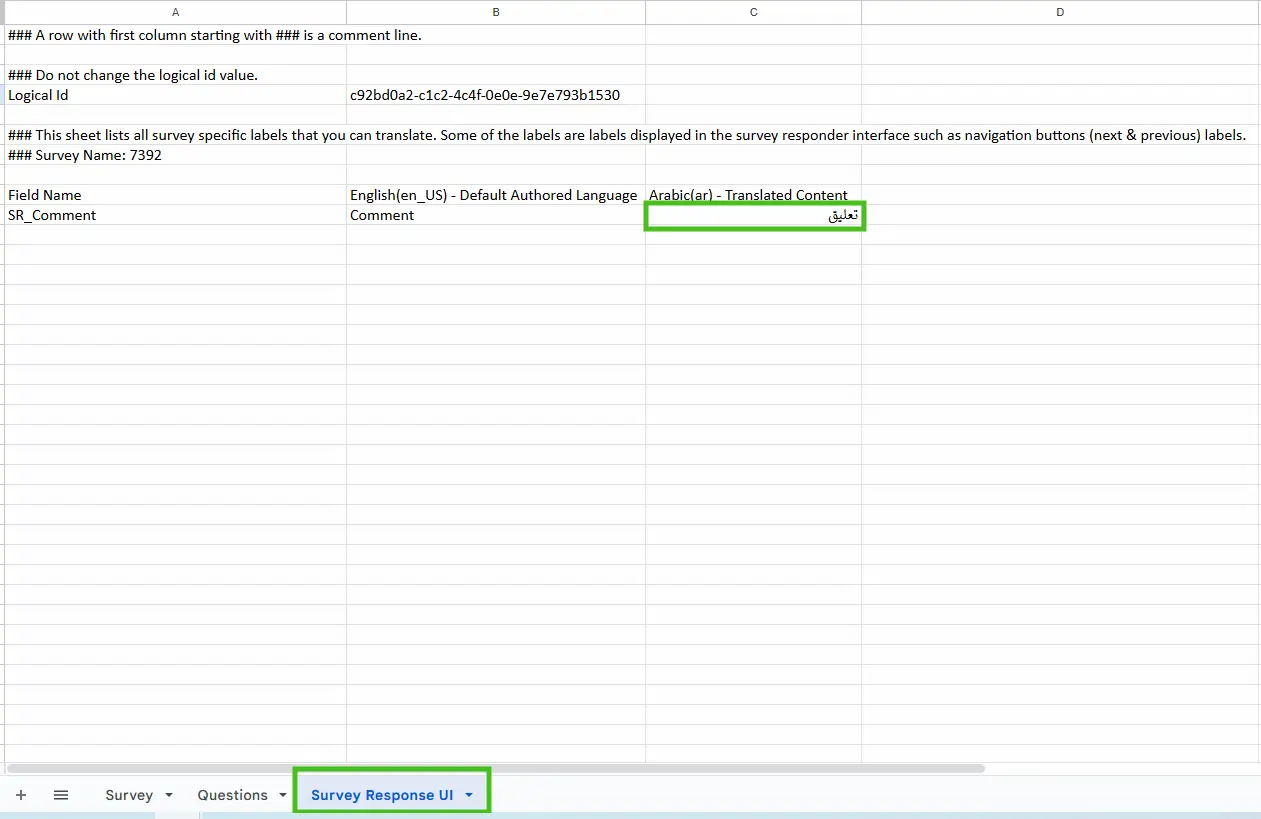The width and height of the screenshot is (1261, 819).
Task: Switch to the Questions sheet tab
Action: 230,794
